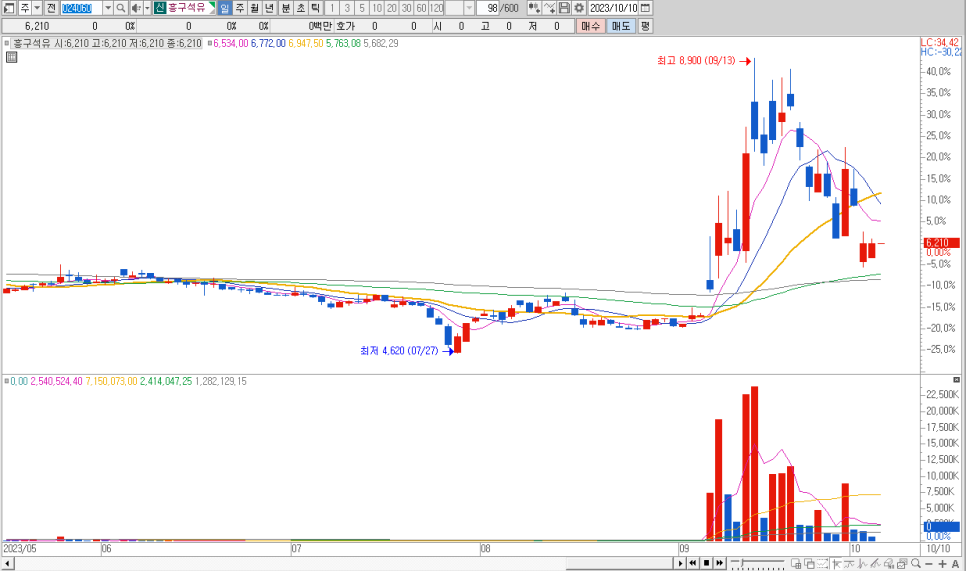Click the window layout icon at top-left
This screenshot has height=571, width=966.
pos(9,8)
